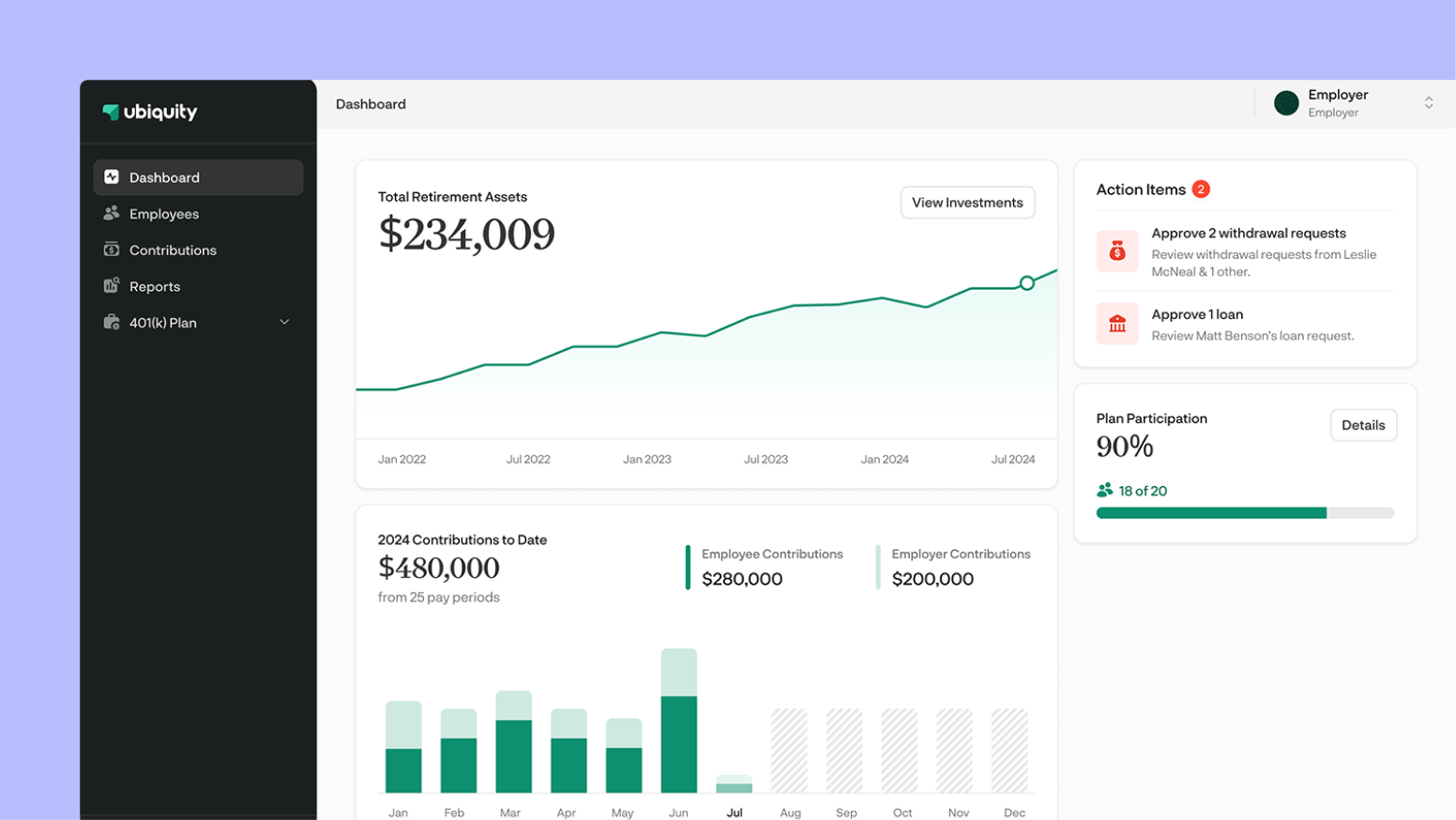
Task: Click the Plan Participation progress bar
Action: pos(1245,512)
